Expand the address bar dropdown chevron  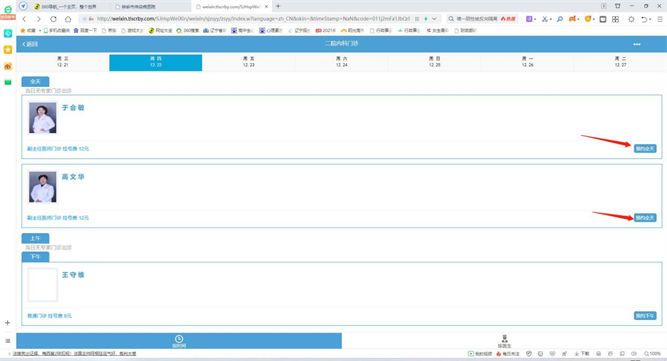pos(434,19)
